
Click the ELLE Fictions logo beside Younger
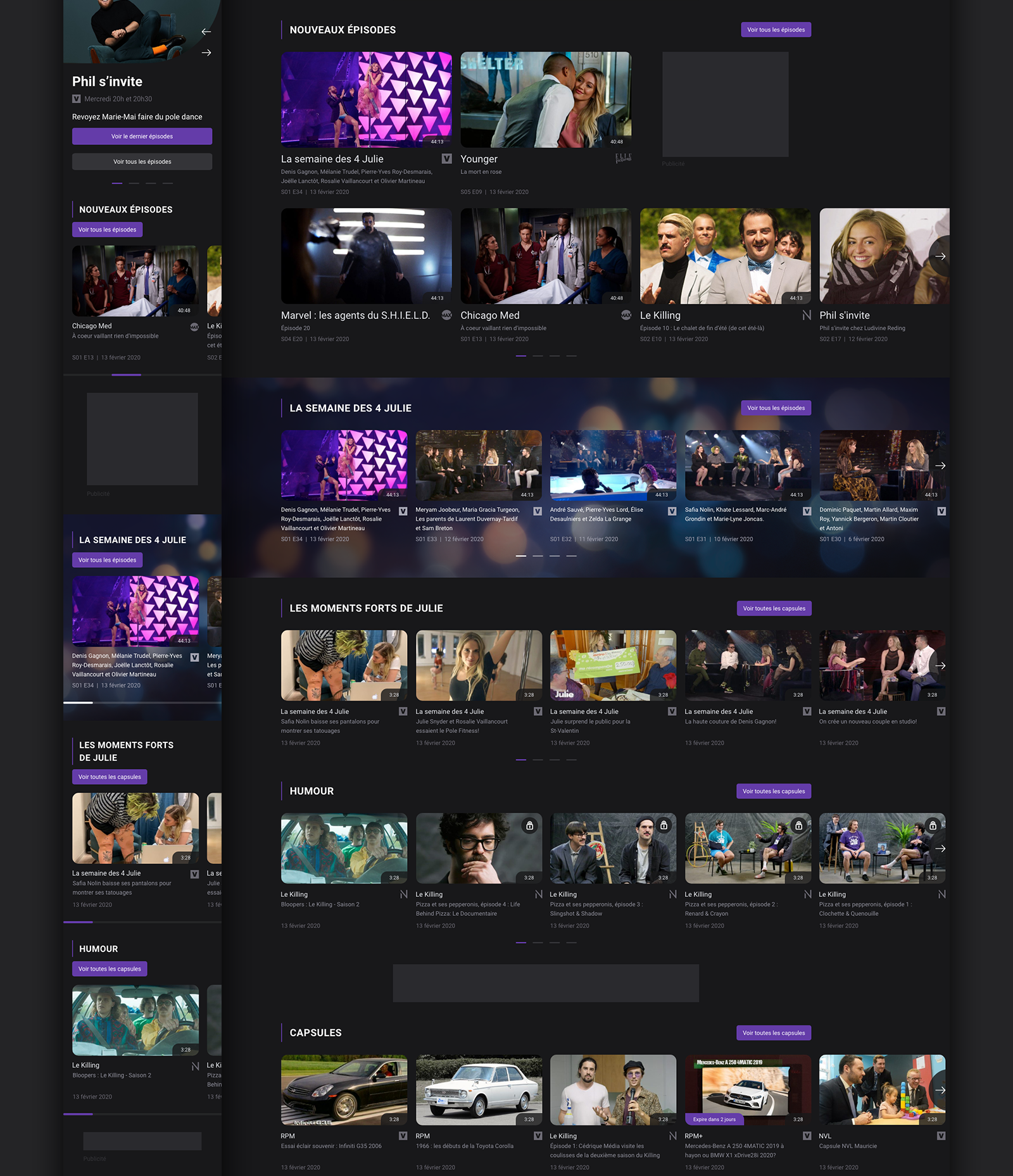[x=623, y=159]
